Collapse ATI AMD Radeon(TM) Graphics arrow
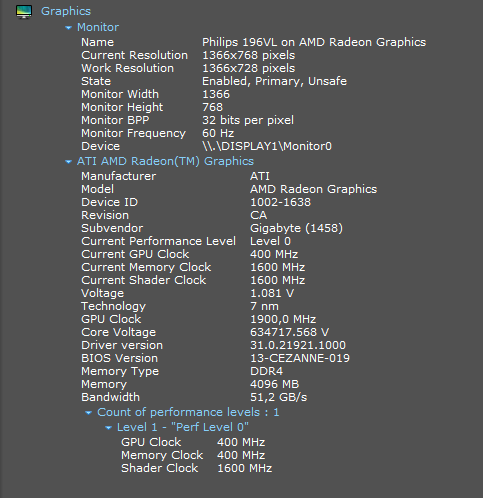The width and height of the screenshot is (483, 498). [68, 162]
